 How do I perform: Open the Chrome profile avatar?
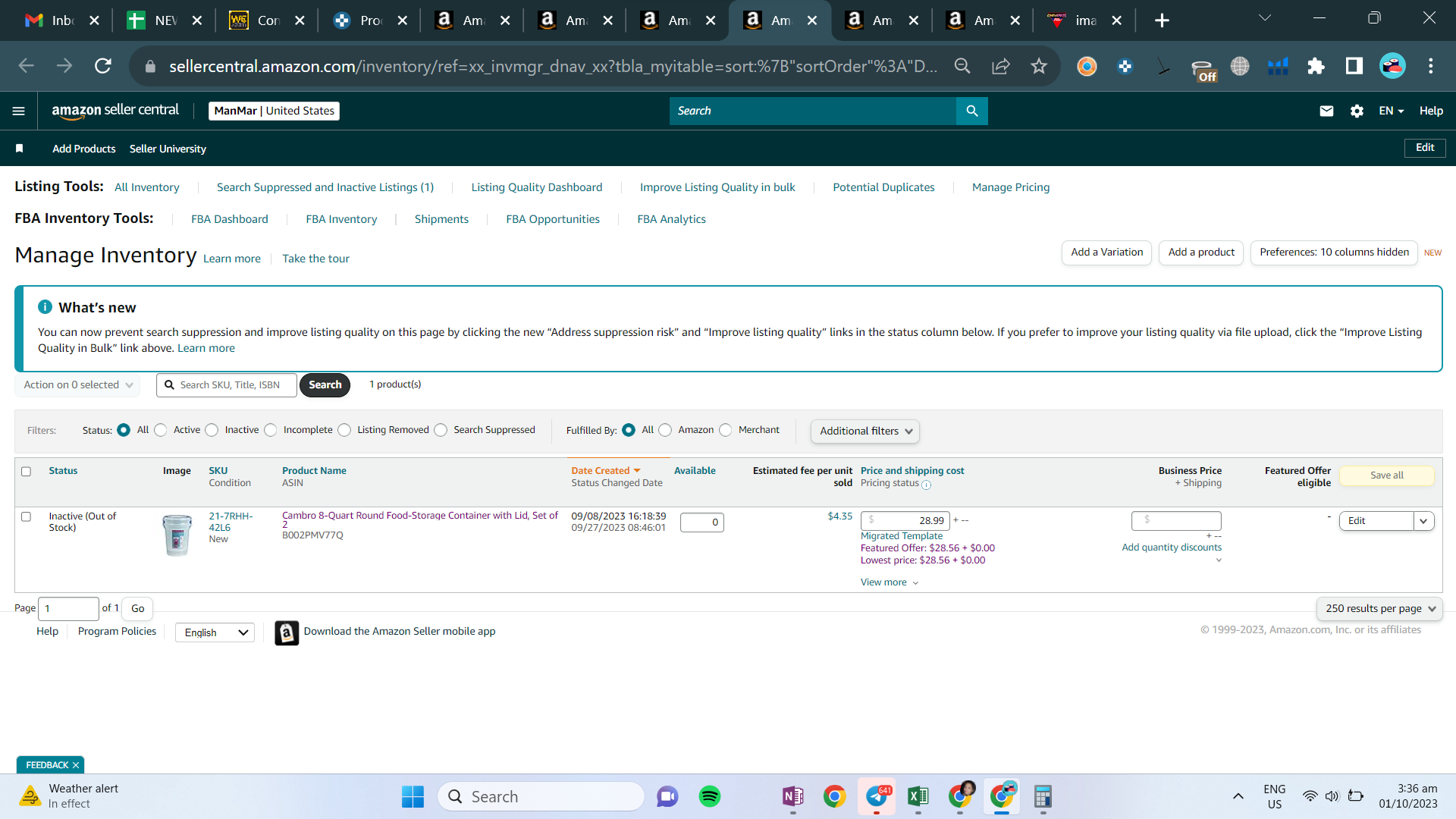(x=1392, y=66)
